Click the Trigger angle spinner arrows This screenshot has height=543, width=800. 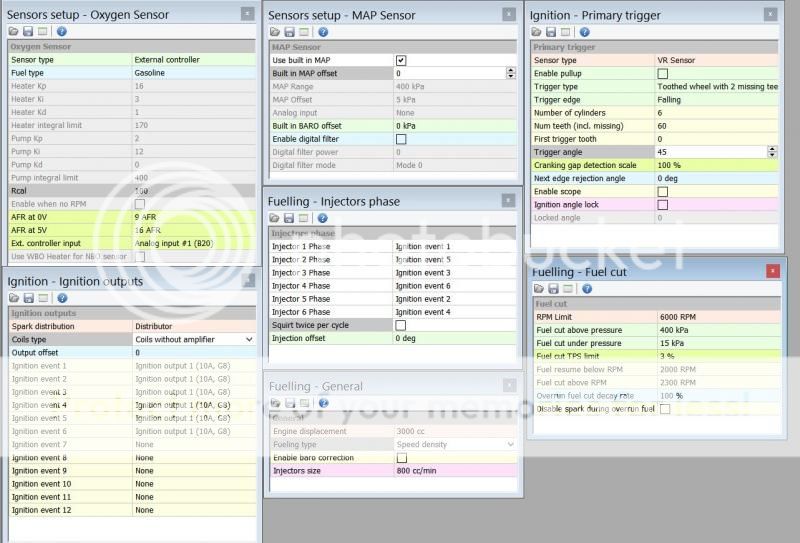[x=771, y=152]
